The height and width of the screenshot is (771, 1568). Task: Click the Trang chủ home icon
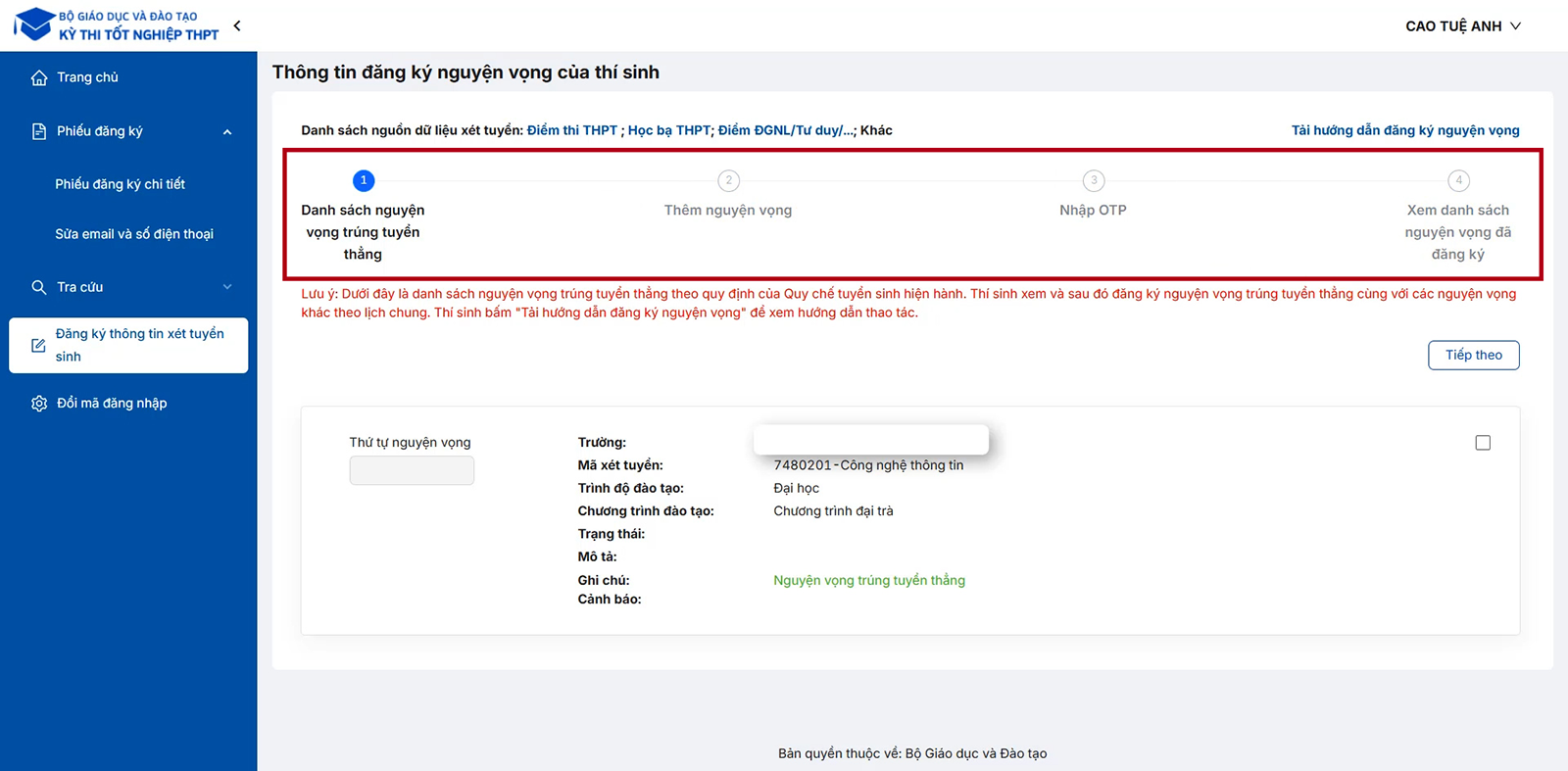tap(39, 77)
